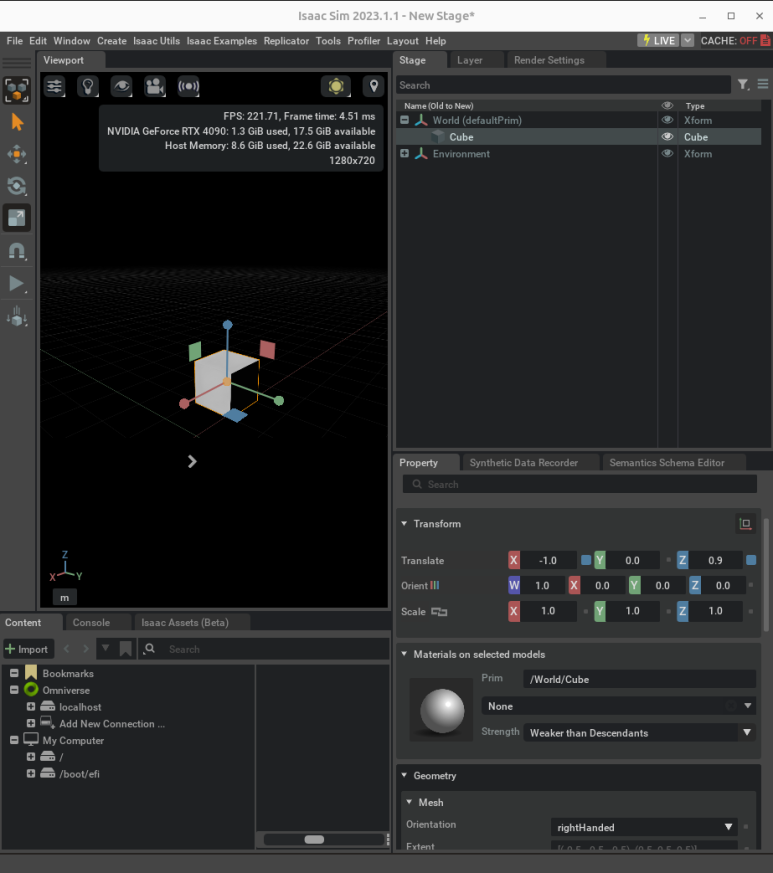Open the Orientation rightHanded dropdown
773x873 pixels.
click(644, 827)
